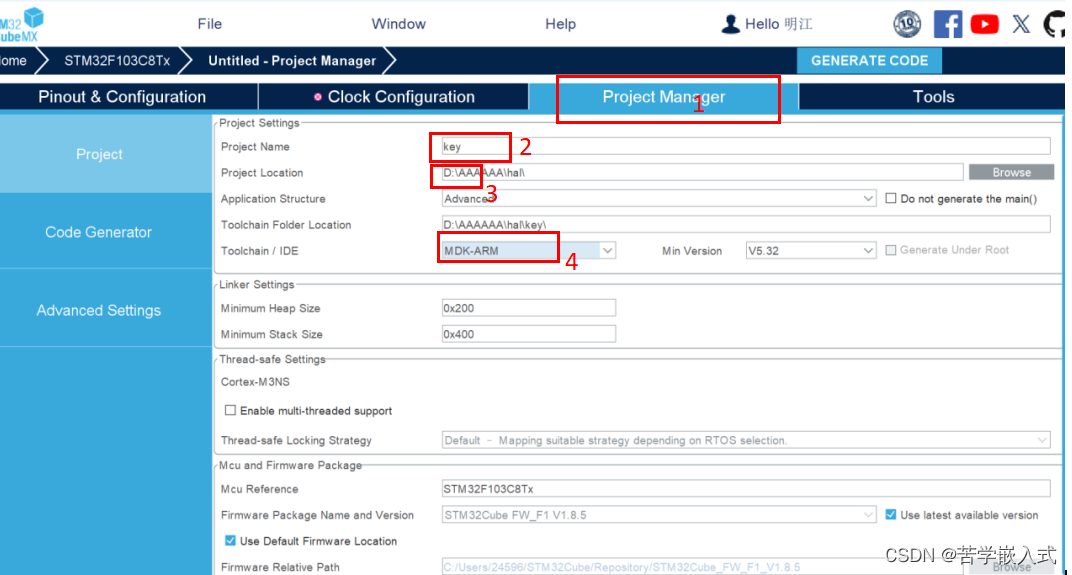Open the GitHub icon at far right

pyautogui.click(x=1054, y=24)
